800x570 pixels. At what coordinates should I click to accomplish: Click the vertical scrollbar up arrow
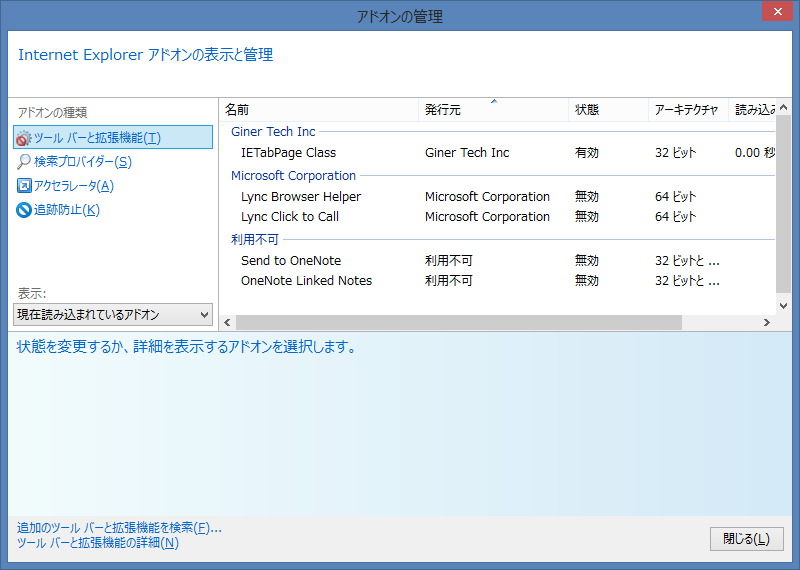784,107
